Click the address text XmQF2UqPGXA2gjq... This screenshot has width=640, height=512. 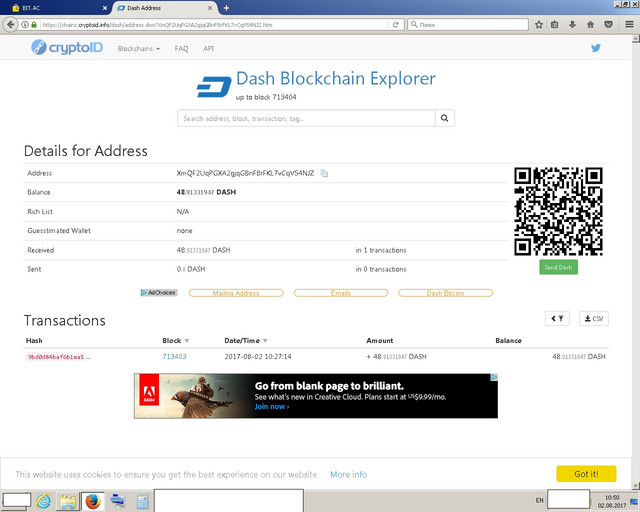pos(245,173)
